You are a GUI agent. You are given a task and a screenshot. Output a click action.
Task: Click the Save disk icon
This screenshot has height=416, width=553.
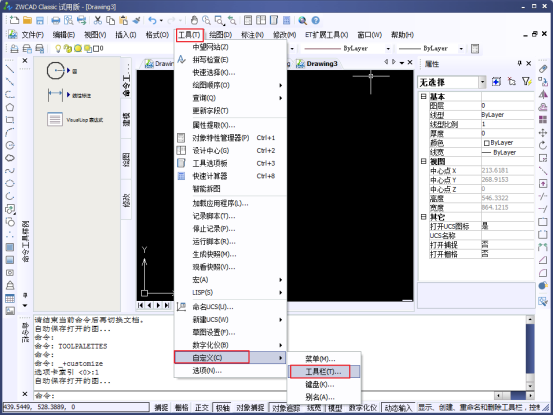pos(40,20)
